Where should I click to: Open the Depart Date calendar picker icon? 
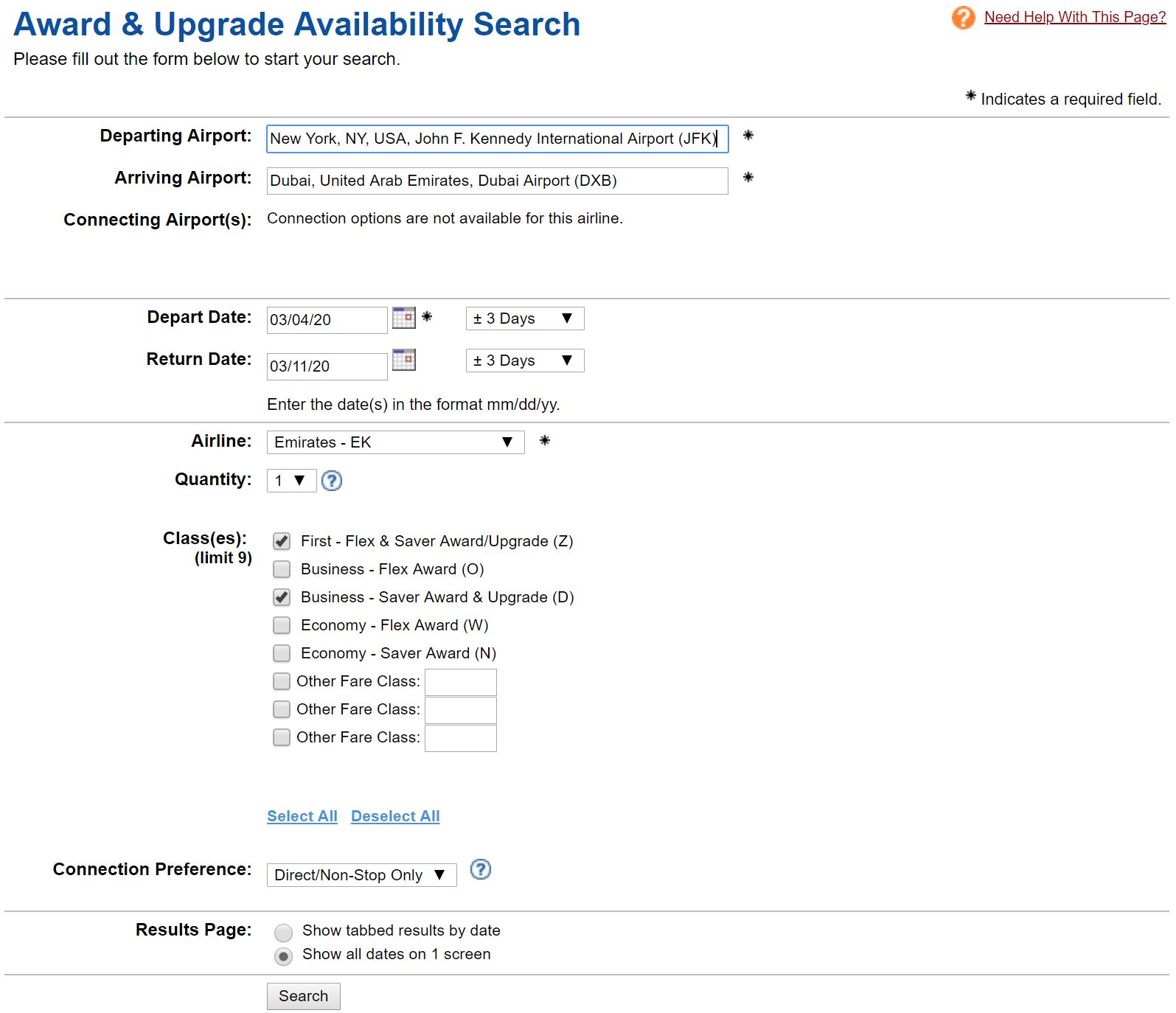tap(404, 318)
